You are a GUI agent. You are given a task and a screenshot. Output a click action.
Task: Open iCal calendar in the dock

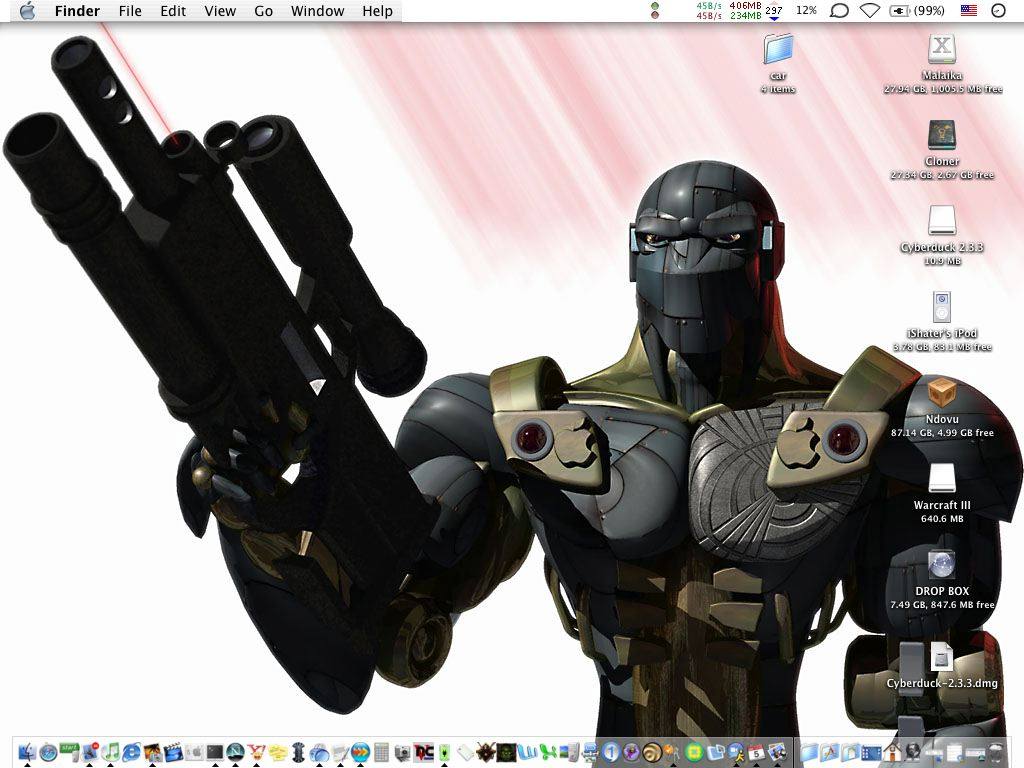(x=756, y=752)
